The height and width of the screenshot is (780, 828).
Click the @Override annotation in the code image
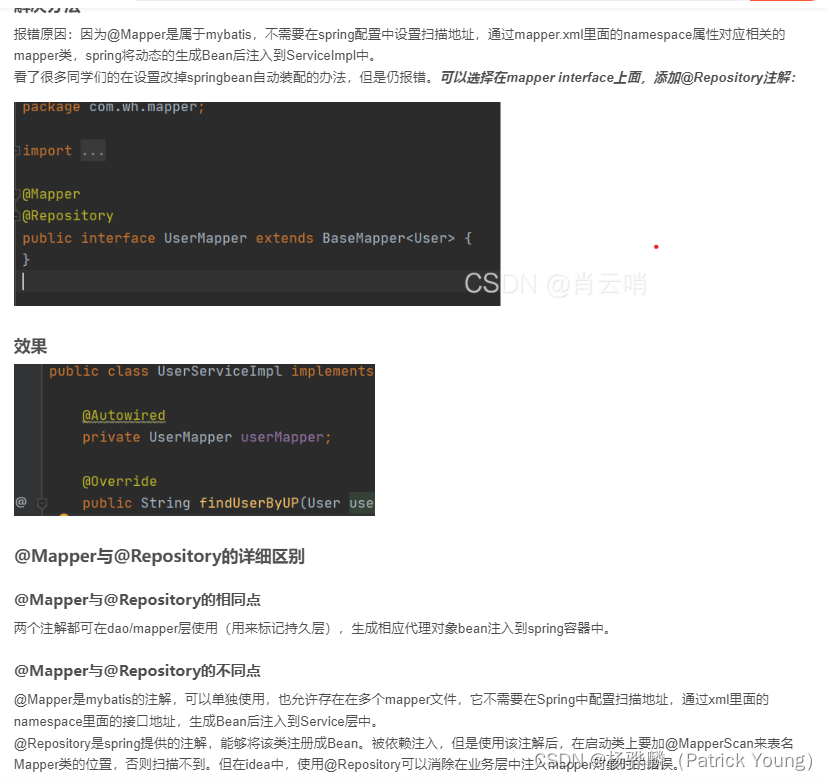[118, 481]
